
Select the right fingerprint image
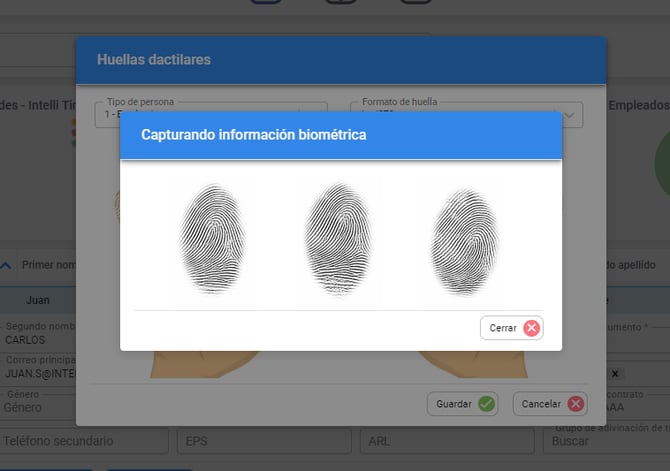point(464,238)
